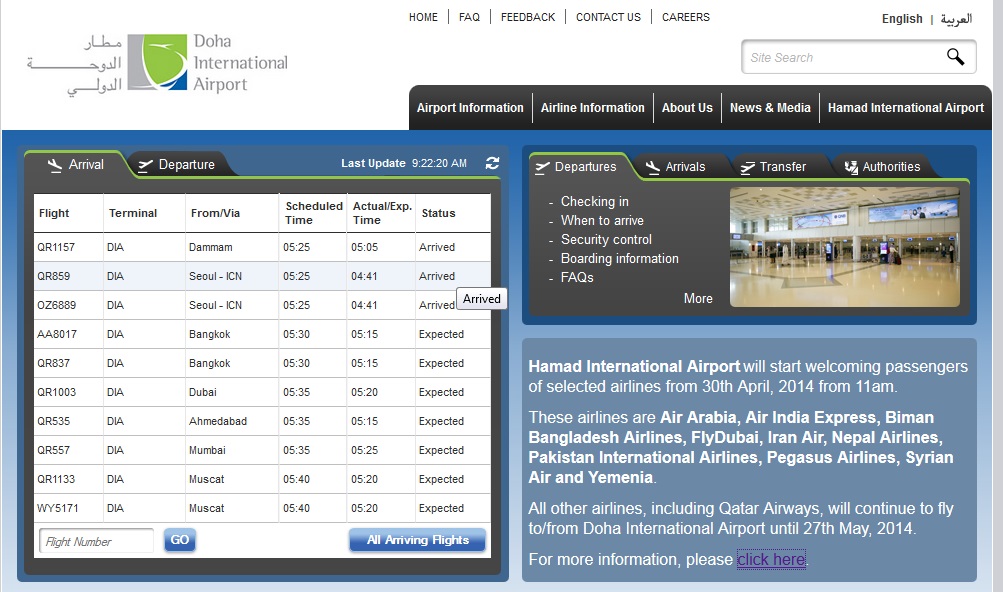The image size is (1003, 592).
Task: Focus the Site Search field
Action: coord(844,57)
